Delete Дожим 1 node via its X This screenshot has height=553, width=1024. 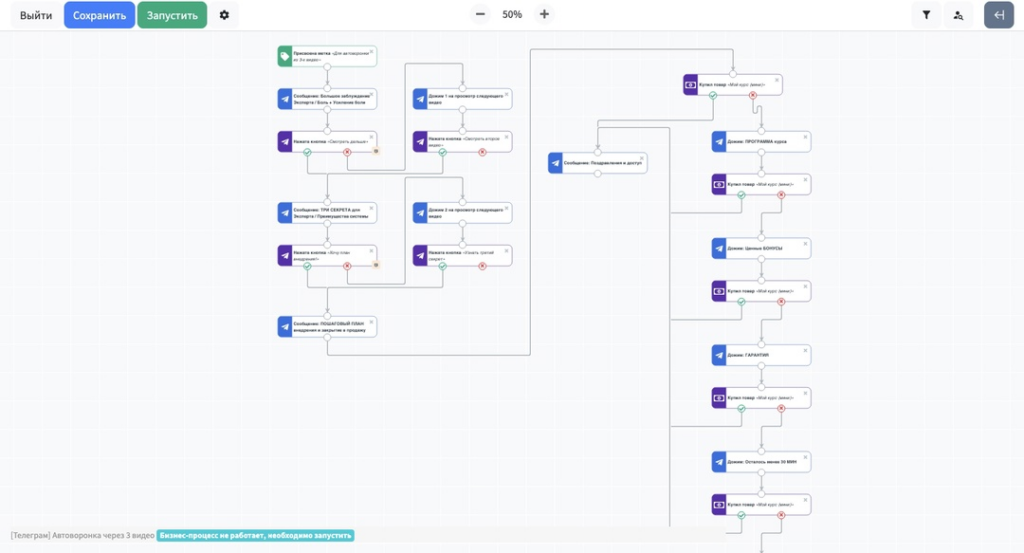507,95
